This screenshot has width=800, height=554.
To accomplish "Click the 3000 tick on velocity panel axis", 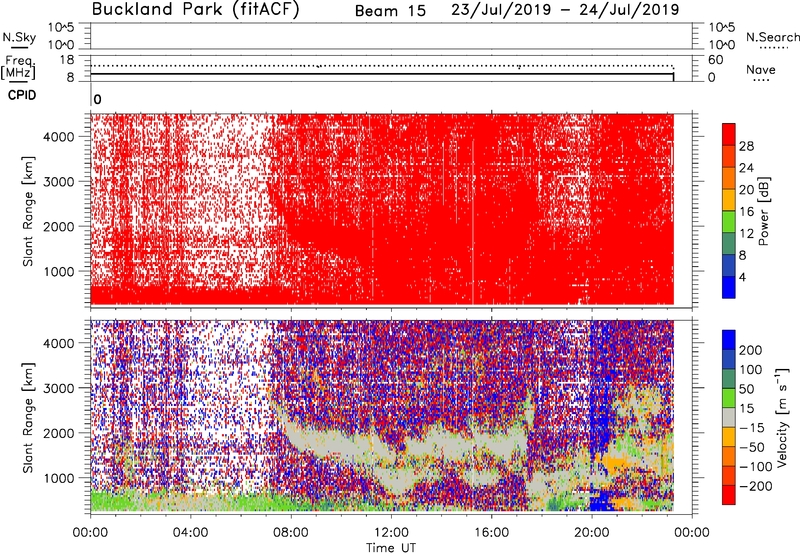I will 59,388.
